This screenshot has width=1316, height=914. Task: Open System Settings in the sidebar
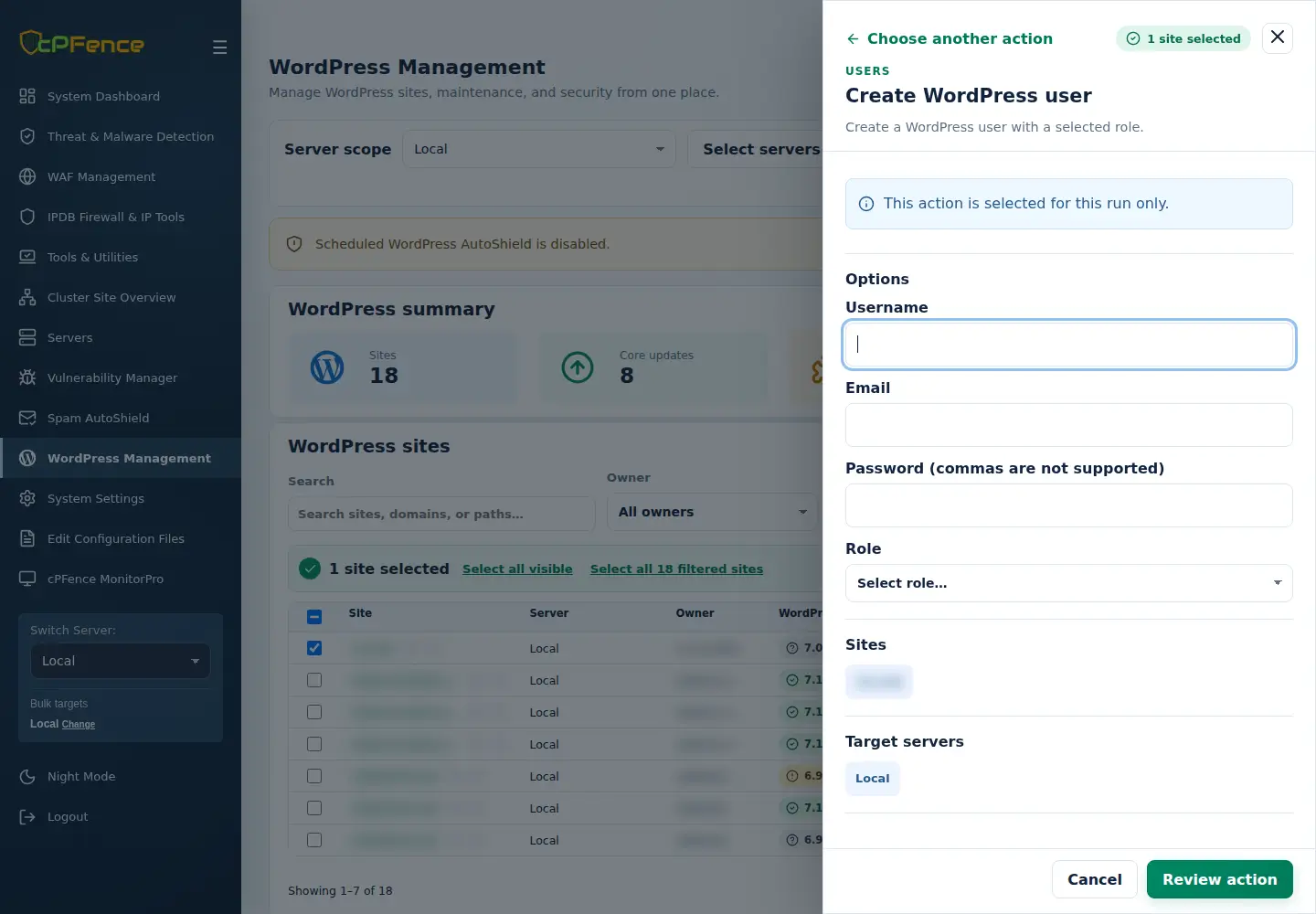[x=121, y=498]
